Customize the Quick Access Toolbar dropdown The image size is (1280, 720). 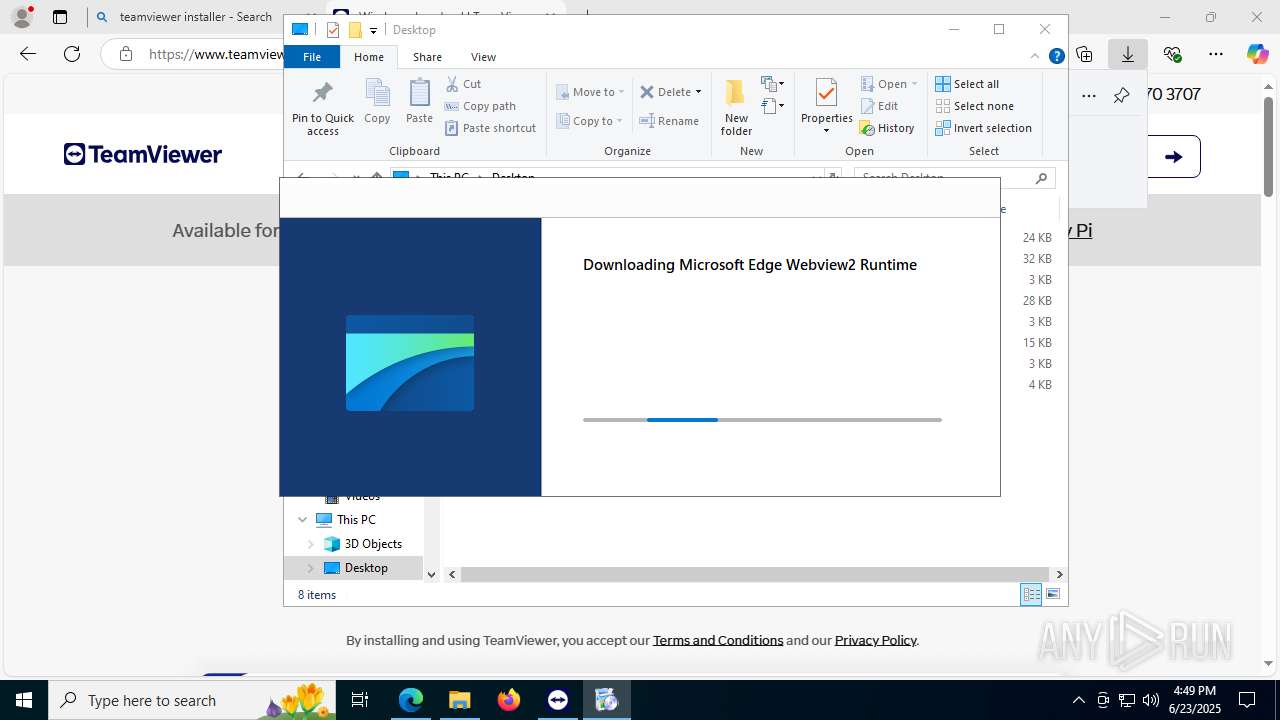tap(373, 31)
